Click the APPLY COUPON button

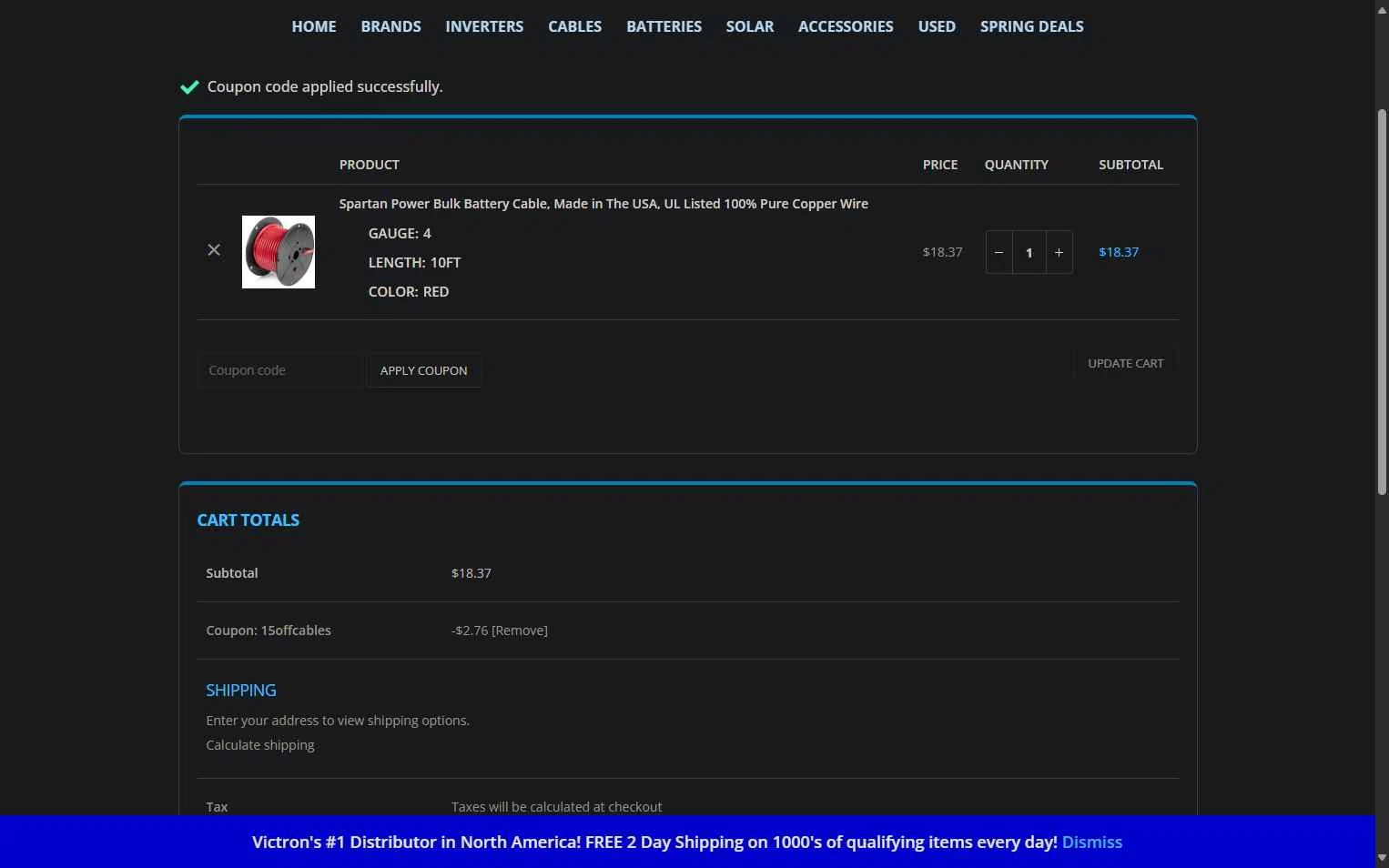(424, 370)
